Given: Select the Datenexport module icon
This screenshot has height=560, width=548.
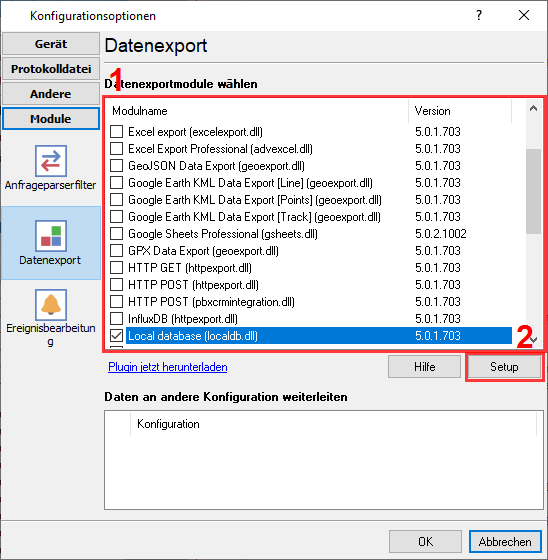Looking at the screenshot, I should (51, 236).
